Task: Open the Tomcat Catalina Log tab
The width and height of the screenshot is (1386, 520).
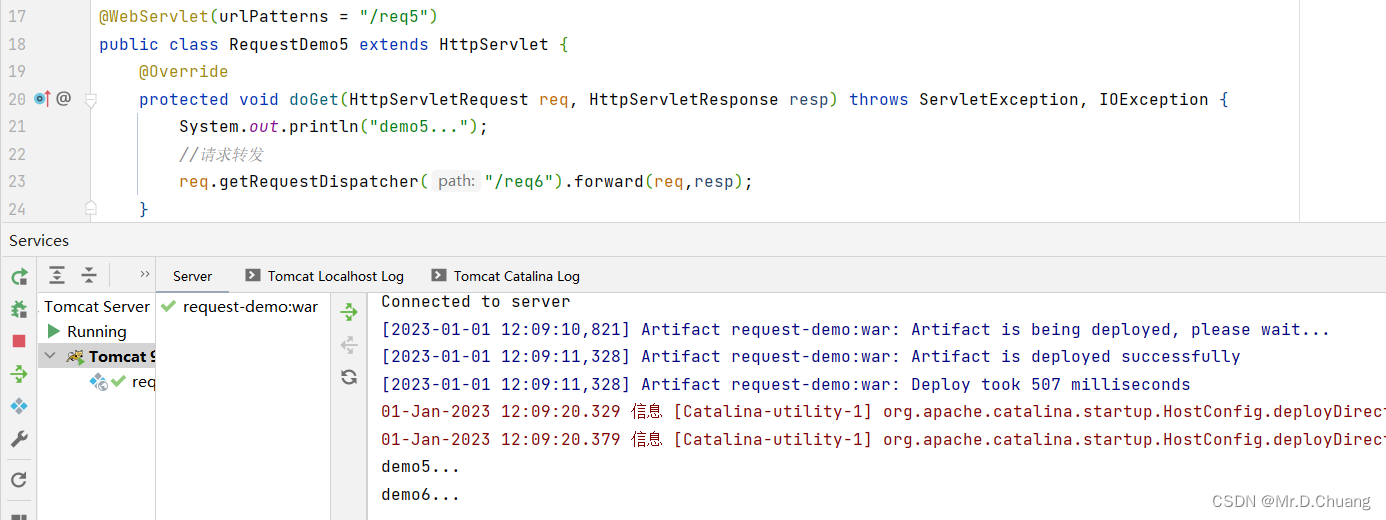Action: point(516,276)
